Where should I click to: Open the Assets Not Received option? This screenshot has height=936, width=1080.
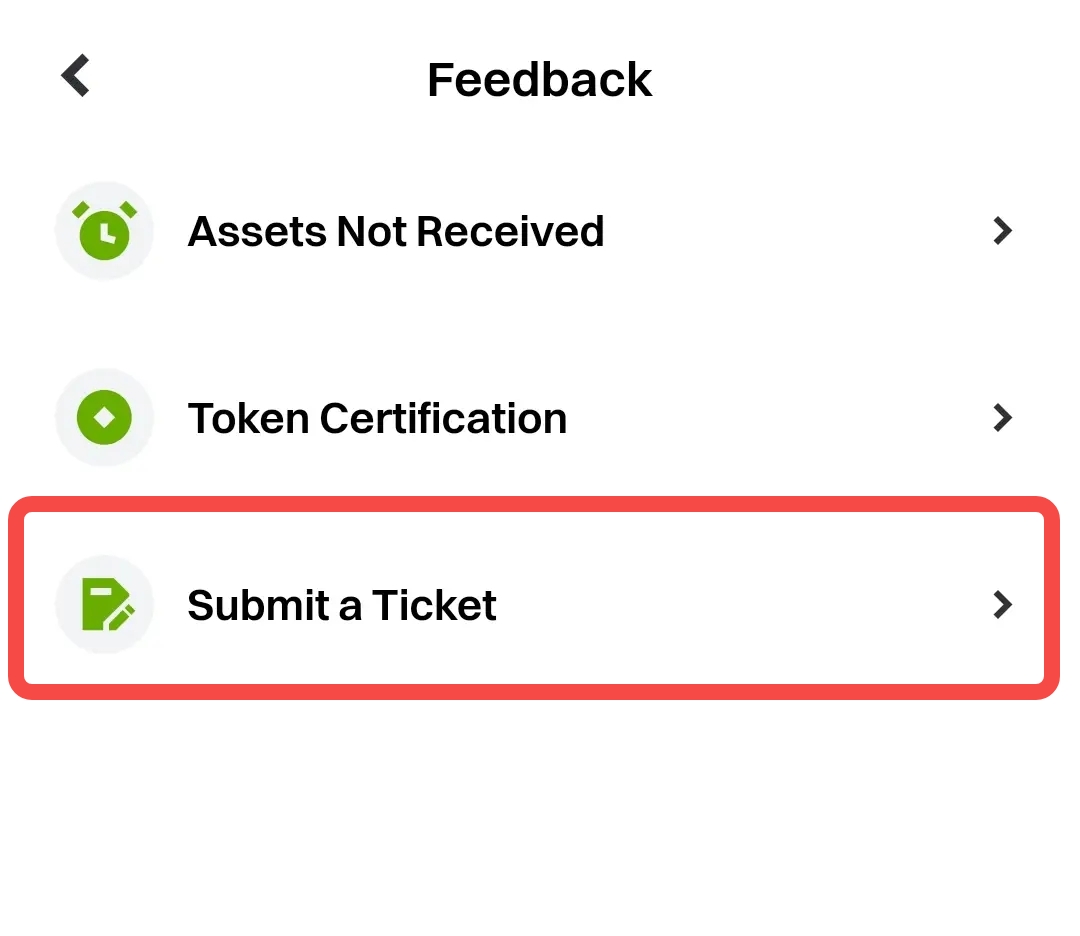(x=396, y=231)
